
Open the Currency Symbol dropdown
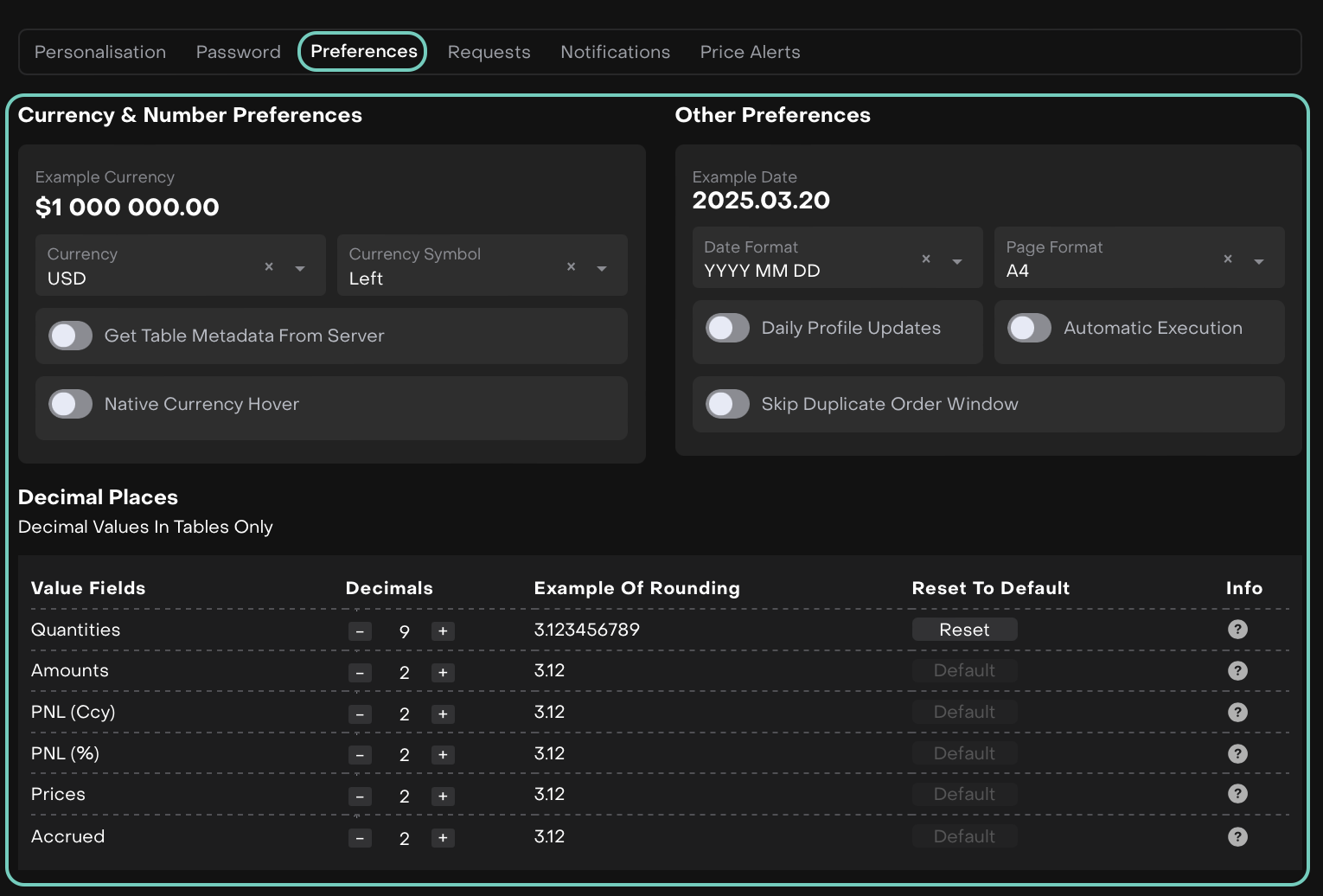point(602,268)
